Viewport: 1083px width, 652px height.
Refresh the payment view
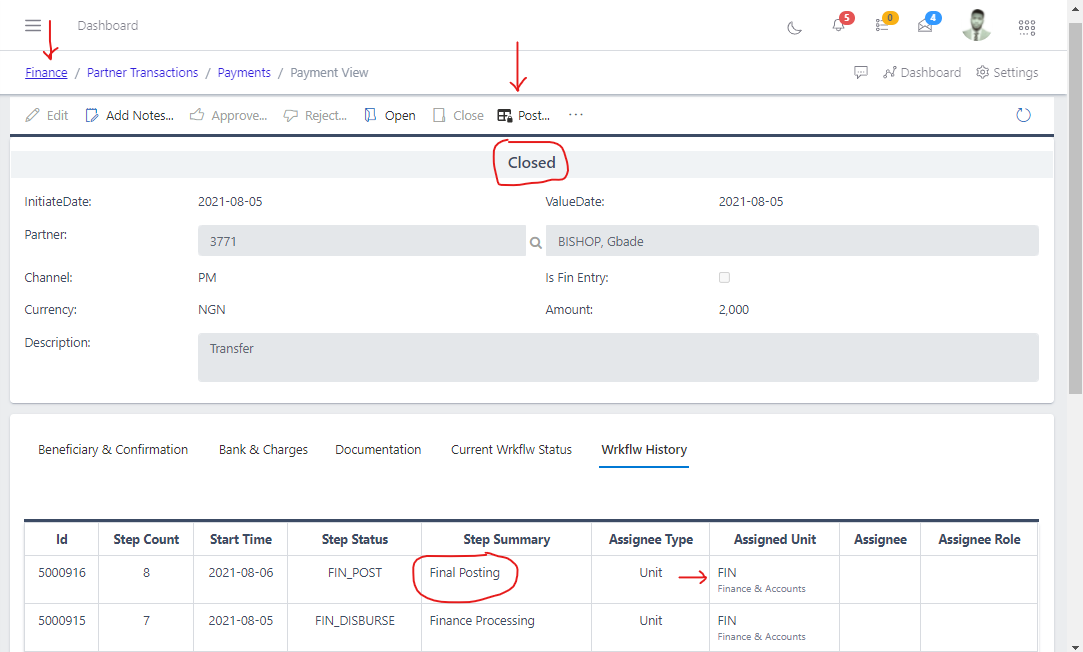[1023, 115]
